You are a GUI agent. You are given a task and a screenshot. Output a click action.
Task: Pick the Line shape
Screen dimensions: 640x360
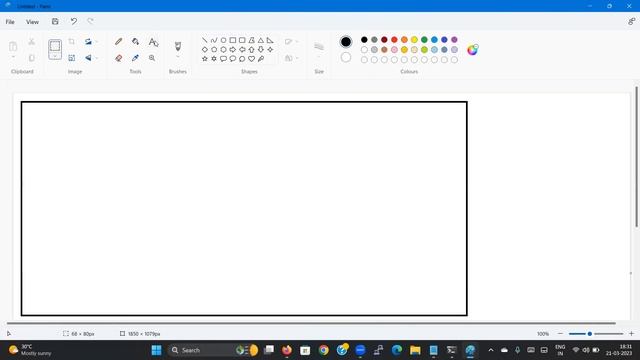(204, 40)
